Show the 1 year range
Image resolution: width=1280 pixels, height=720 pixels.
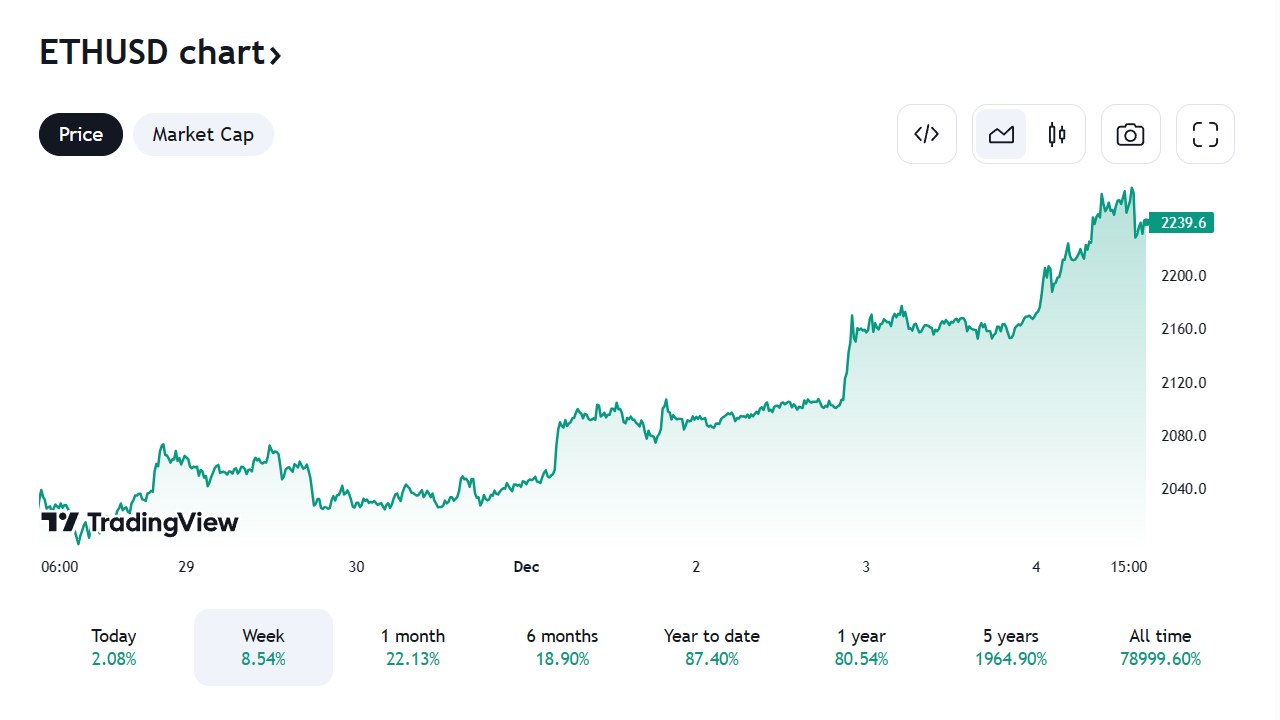861,647
